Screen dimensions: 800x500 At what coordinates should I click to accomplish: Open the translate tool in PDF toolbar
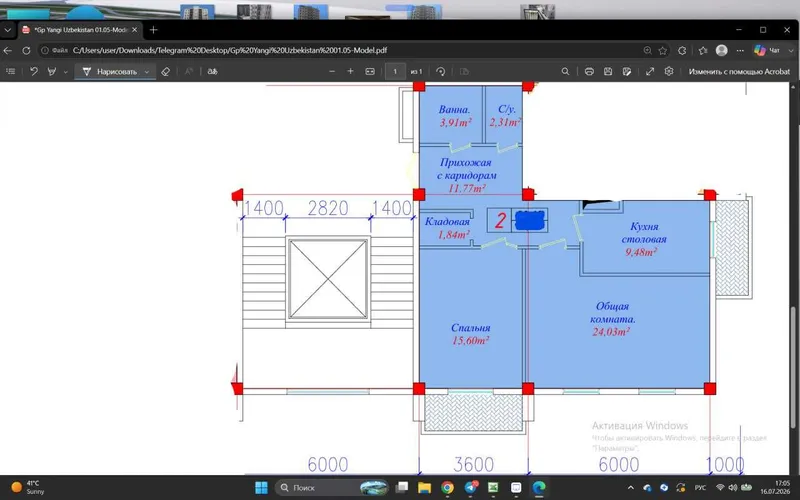[213, 72]
